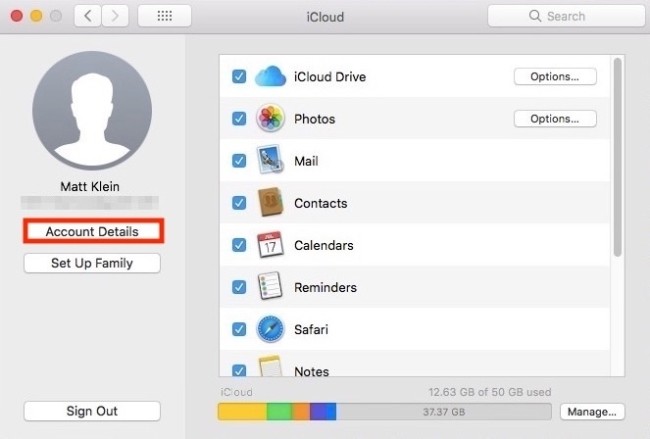
Task: Click the Reminders list icon
Action: tap(270, 286)
